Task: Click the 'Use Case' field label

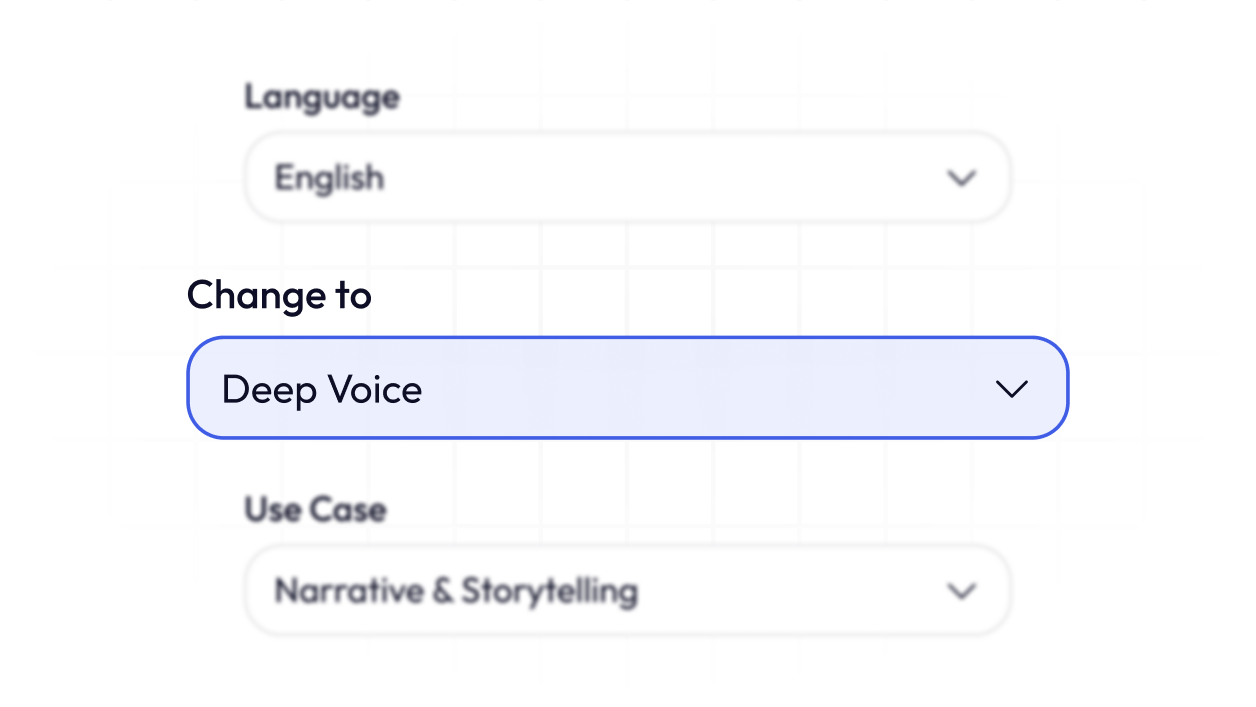Action: pyautogui.click(x=315, y=509)
